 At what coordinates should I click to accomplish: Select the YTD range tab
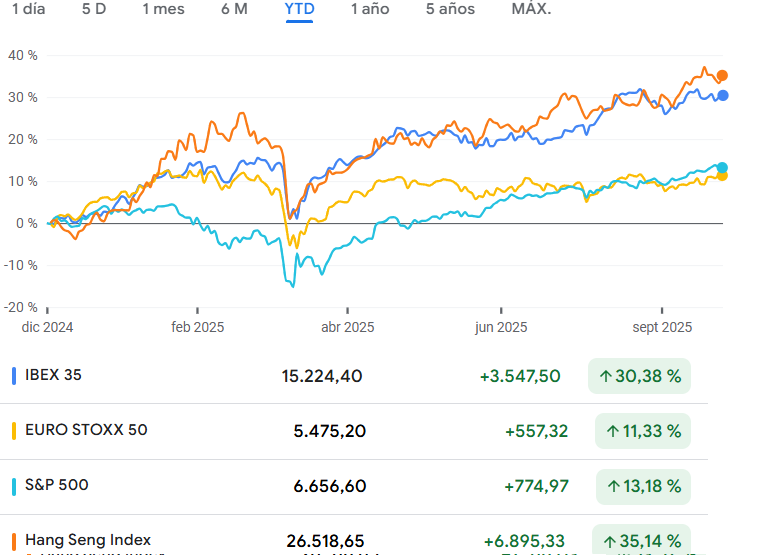pyautogui.click(x=300, y=9)
